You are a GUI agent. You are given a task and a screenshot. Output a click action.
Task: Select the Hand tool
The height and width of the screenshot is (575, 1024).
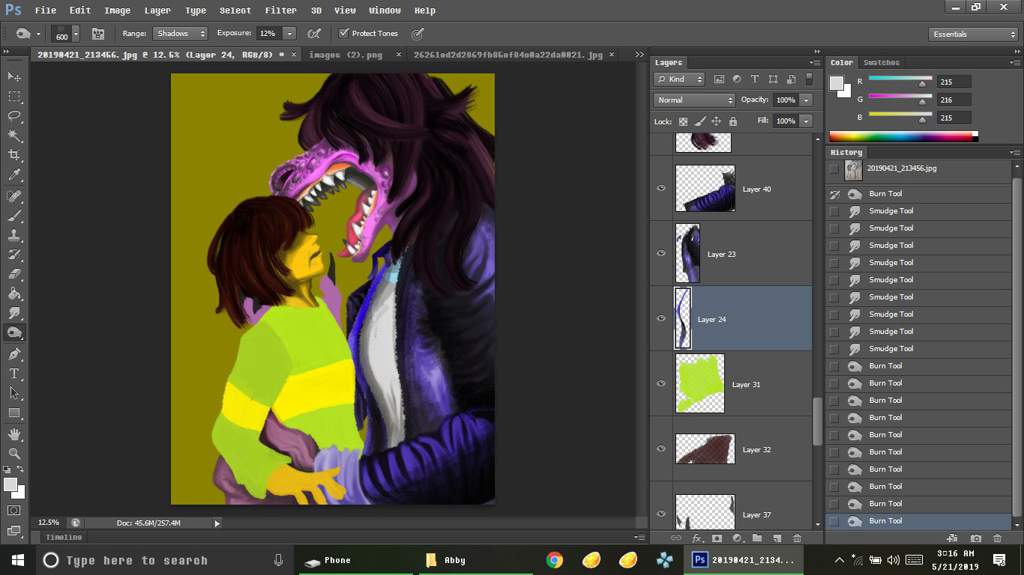[x=14, y=434]
